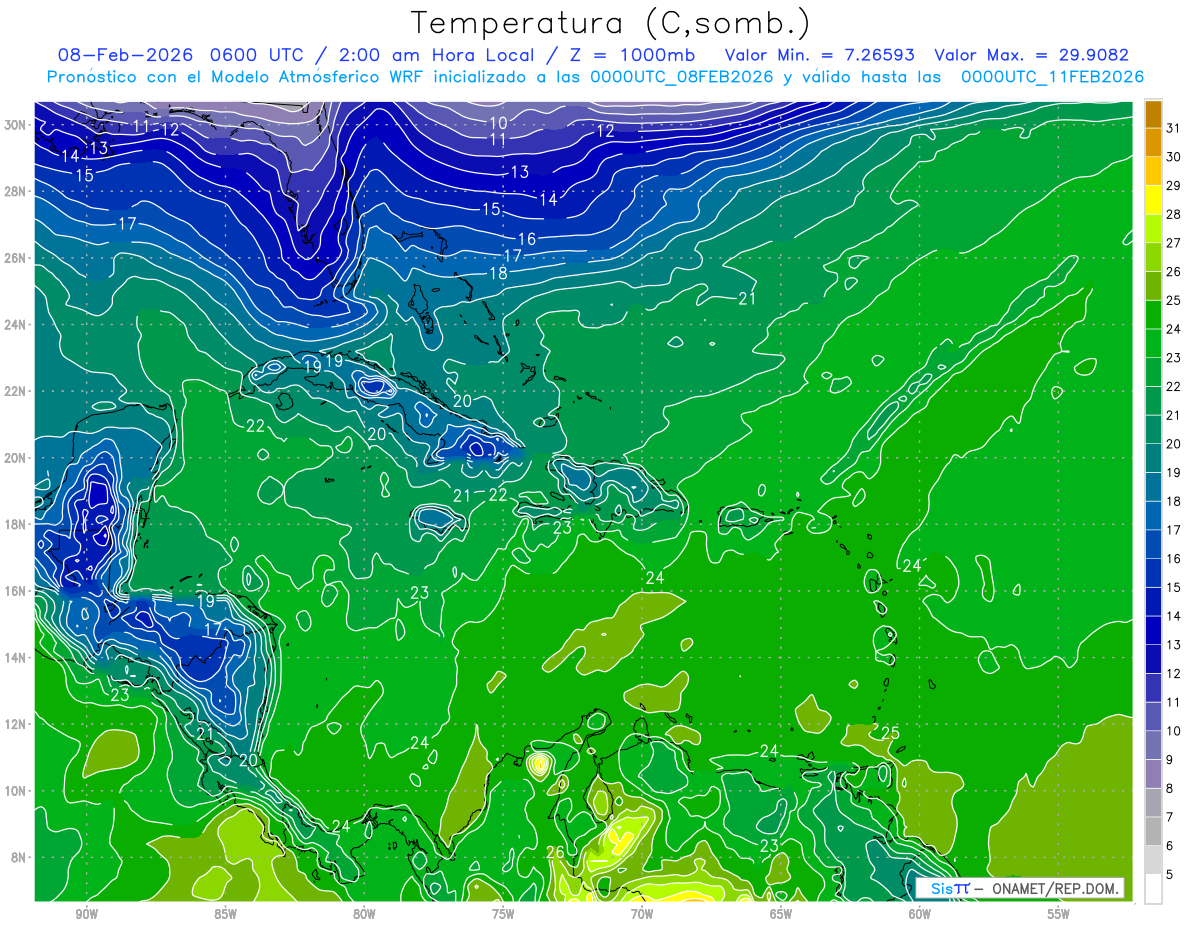Click the 30N latitude axis label
This screenshot has width=1200, height=927.
(15, 125)
